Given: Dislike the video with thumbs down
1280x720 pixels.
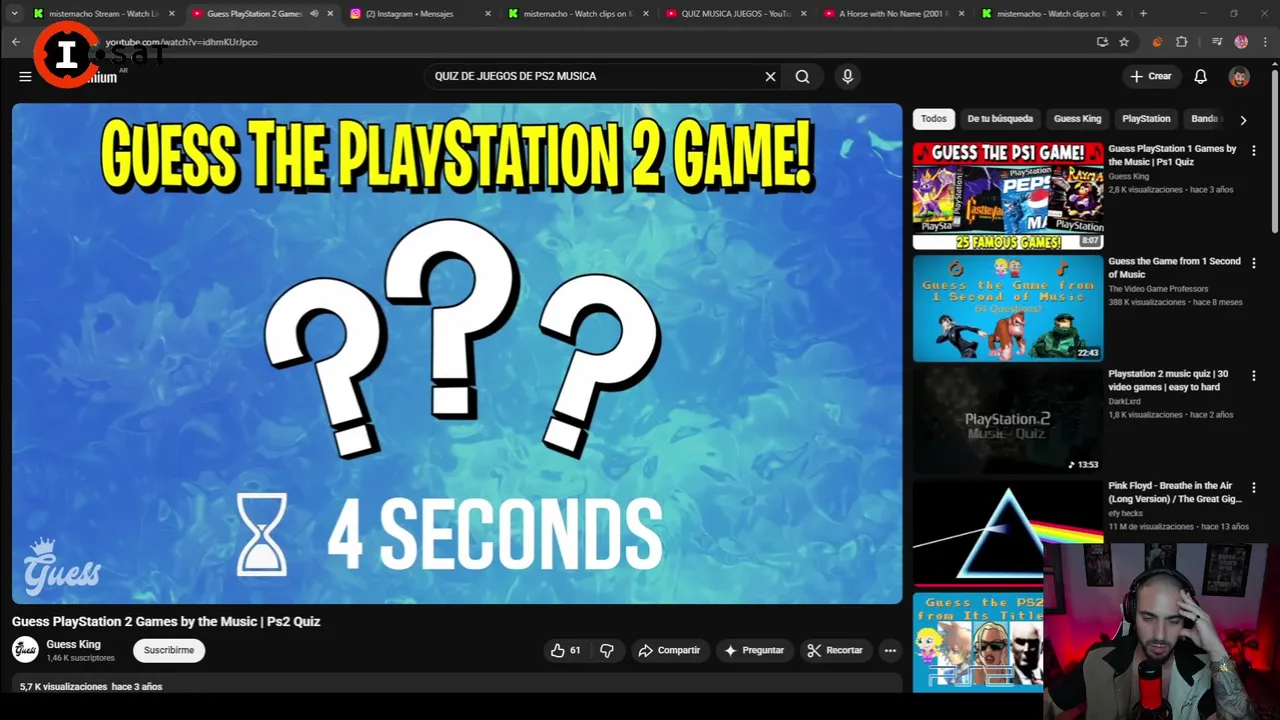Looking at the screenshot, I should click(x=607, y=650).
